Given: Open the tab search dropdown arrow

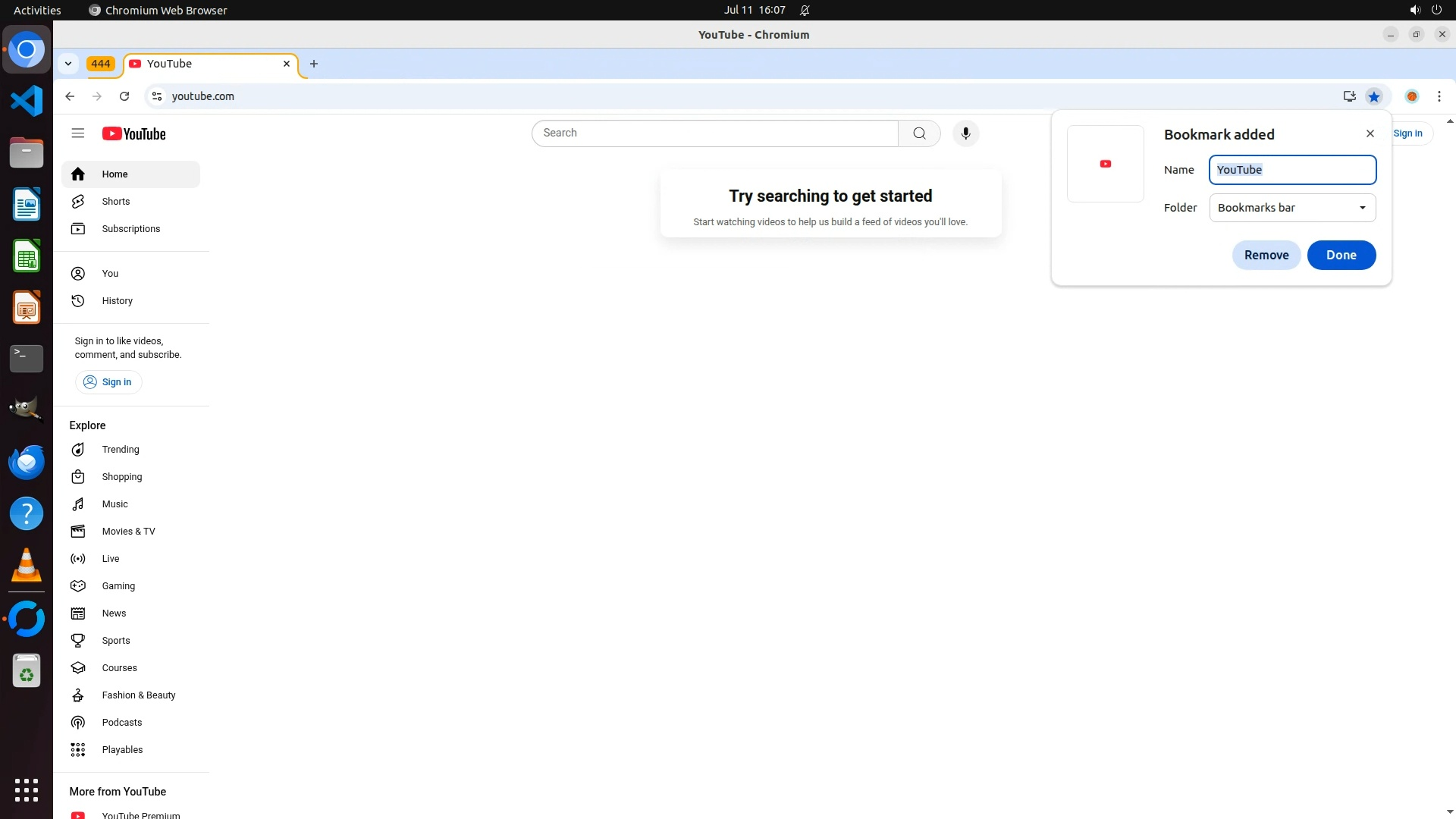Looking at the screenshot, I should click(x=68, y=64).
